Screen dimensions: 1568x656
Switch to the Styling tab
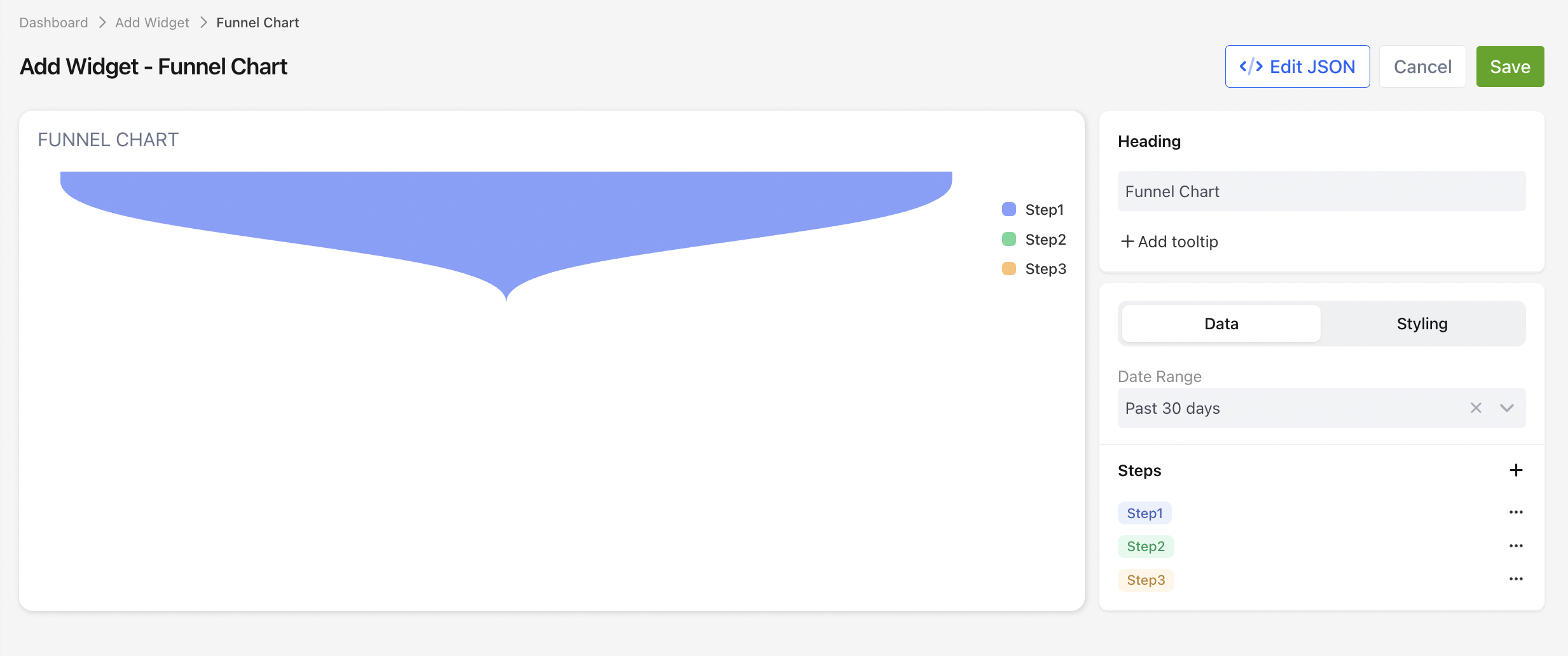(x=1422, y=324)
